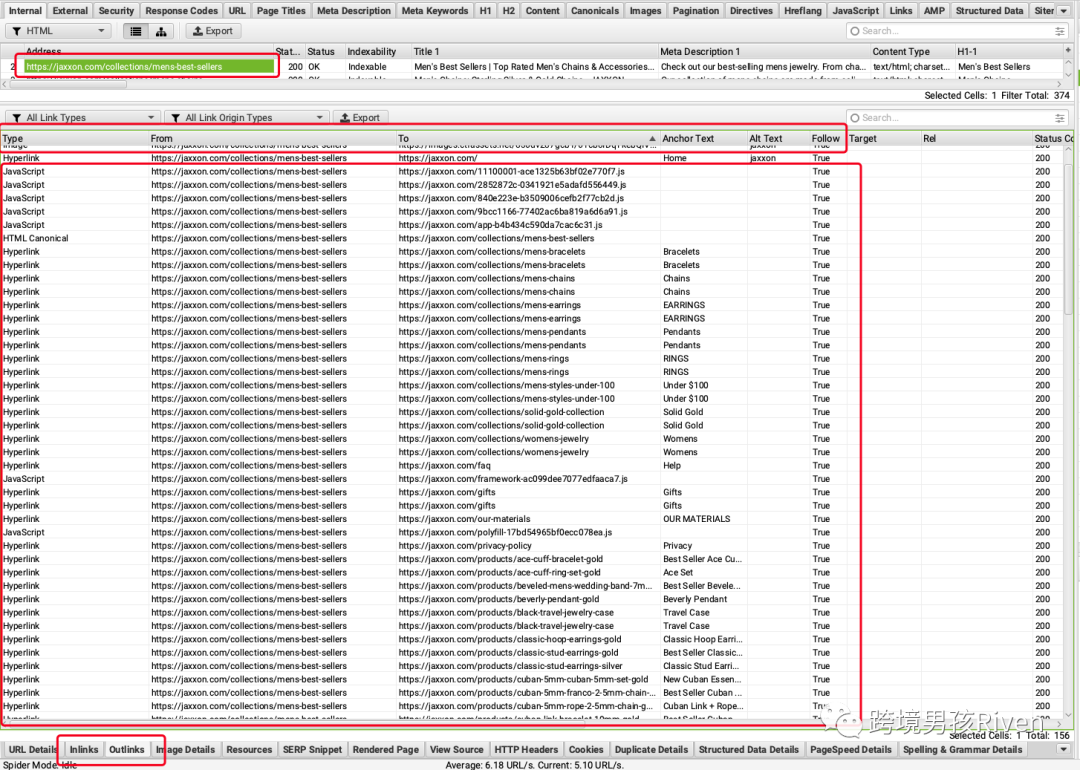Open search options icon in top search

1060,31
